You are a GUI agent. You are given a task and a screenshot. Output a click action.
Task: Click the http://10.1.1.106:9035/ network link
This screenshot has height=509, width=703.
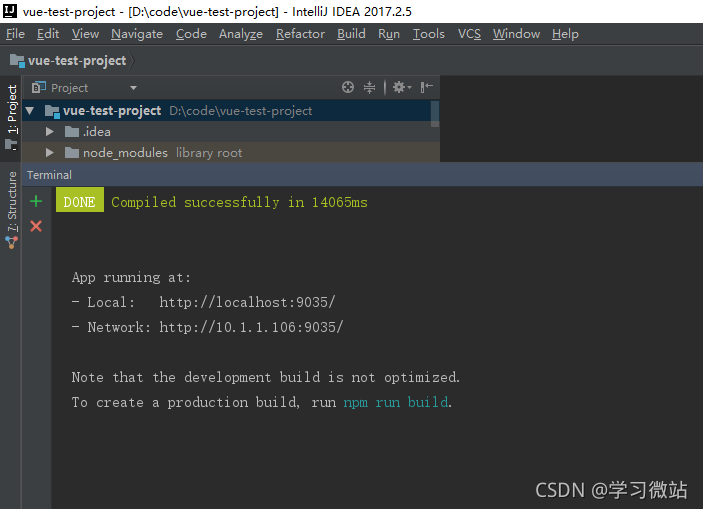click(x=251, y=327)
